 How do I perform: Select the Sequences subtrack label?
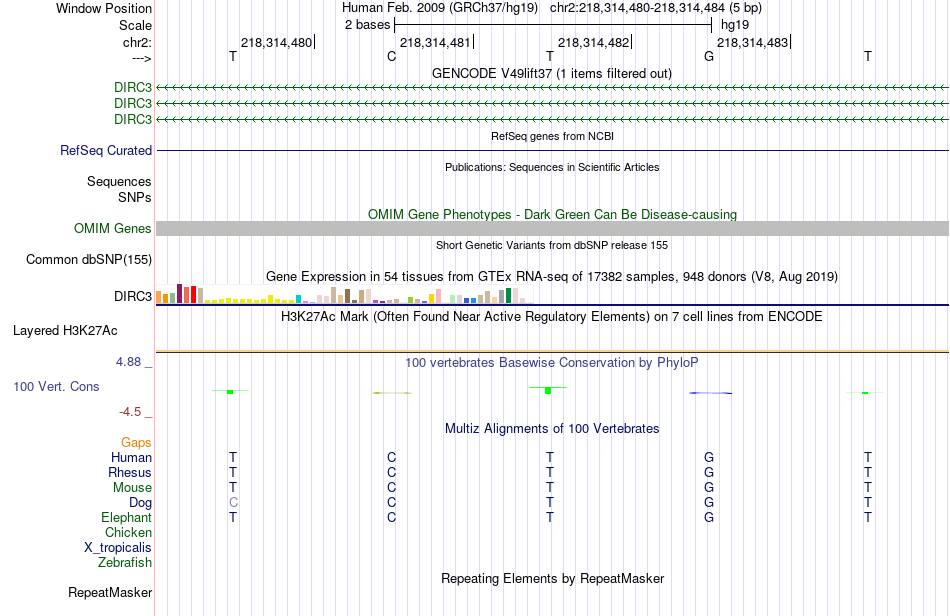pyautogui.click(x=119, y=181)
